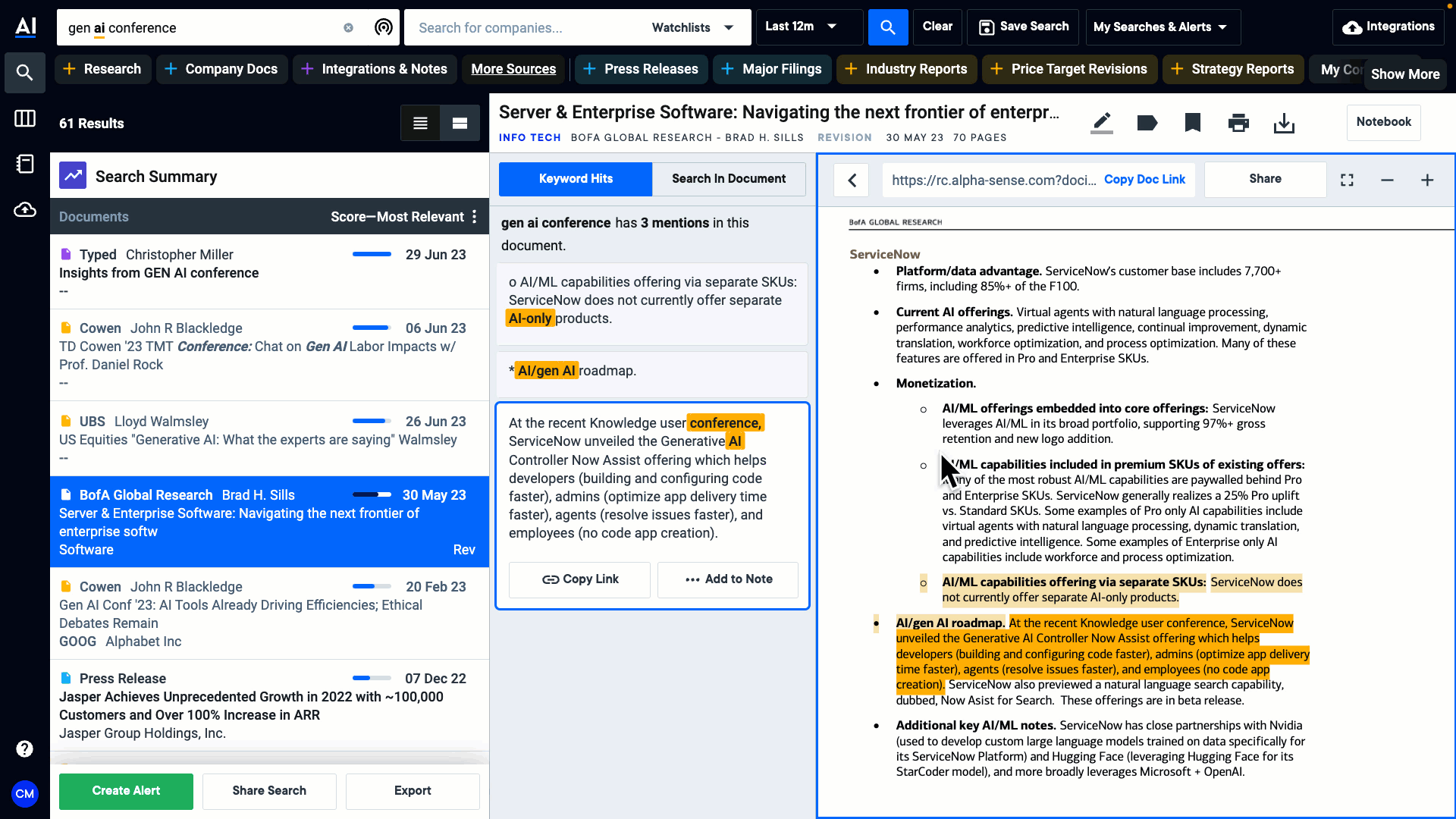Bookmark the document
This screenshot has height=819, width=1456.
click(1193, 122)
